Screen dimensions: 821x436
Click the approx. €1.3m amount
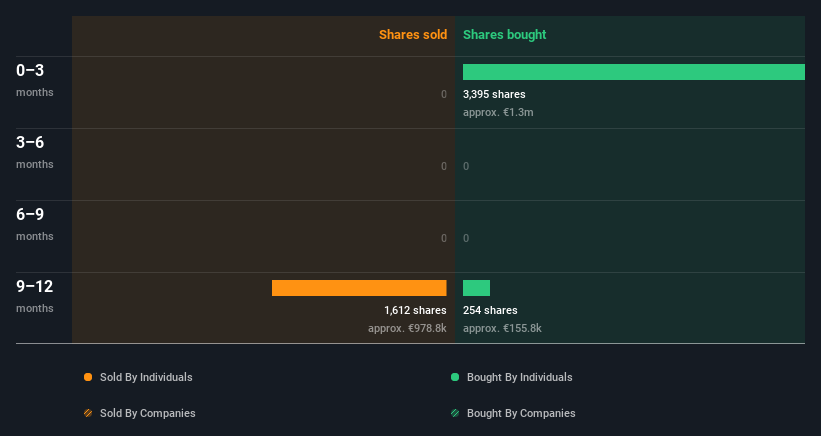click(x=498, y=112)
